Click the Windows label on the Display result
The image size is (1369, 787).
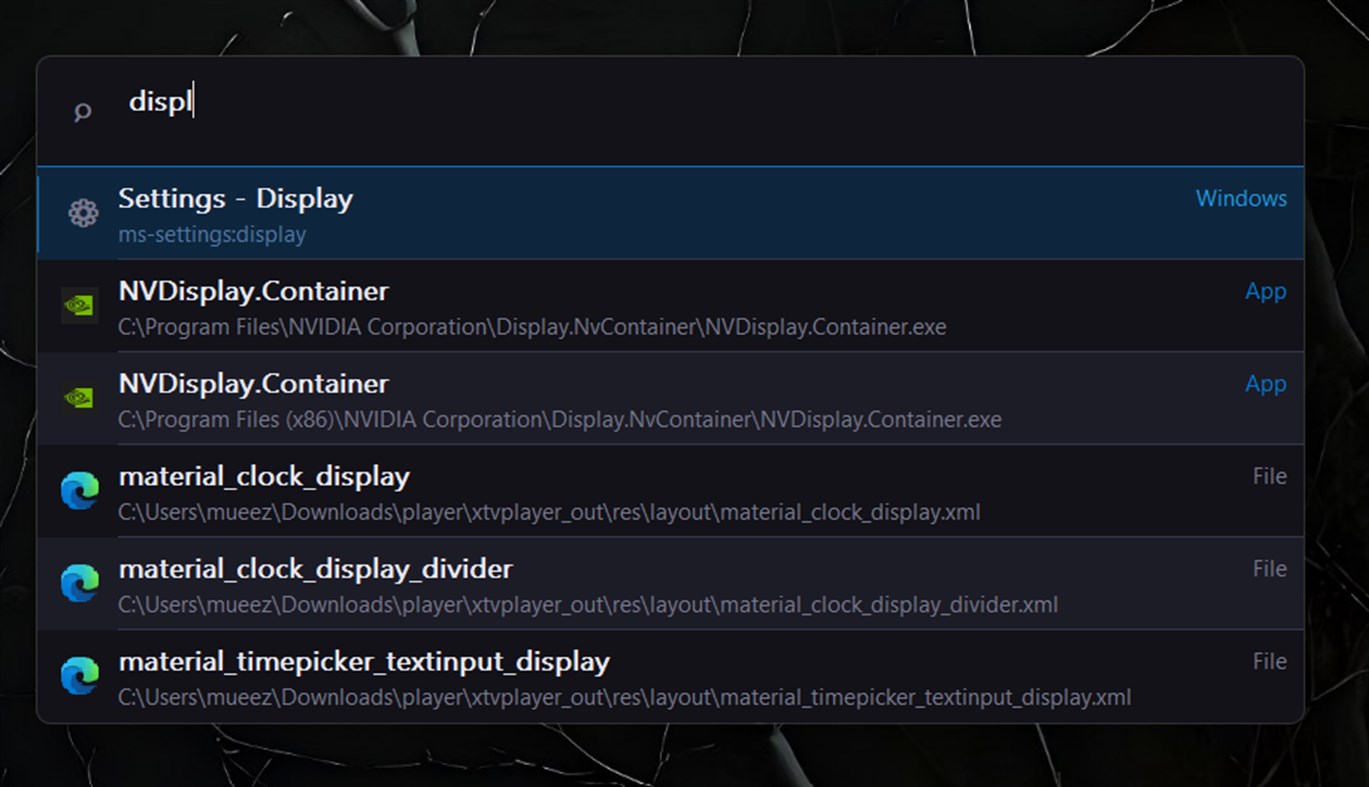coord(1241,198)
